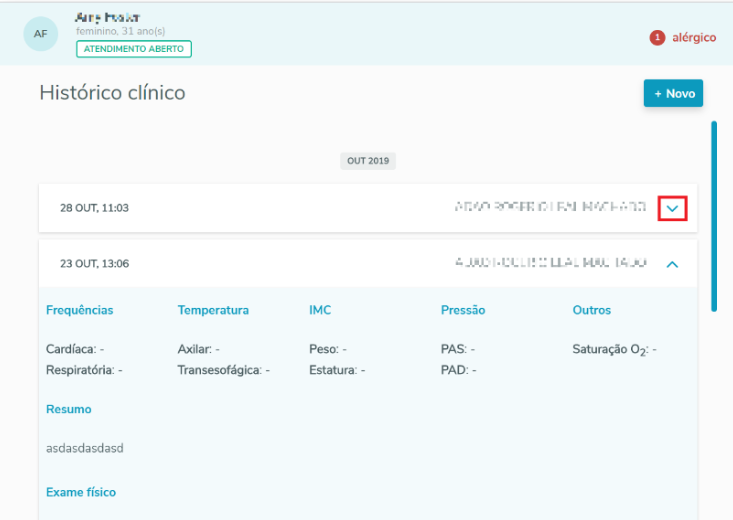Viewport: 733px width, 520px height.
Task: Click the ATENDIMENTO ABERTO status tag
Action: pos(134,49)
